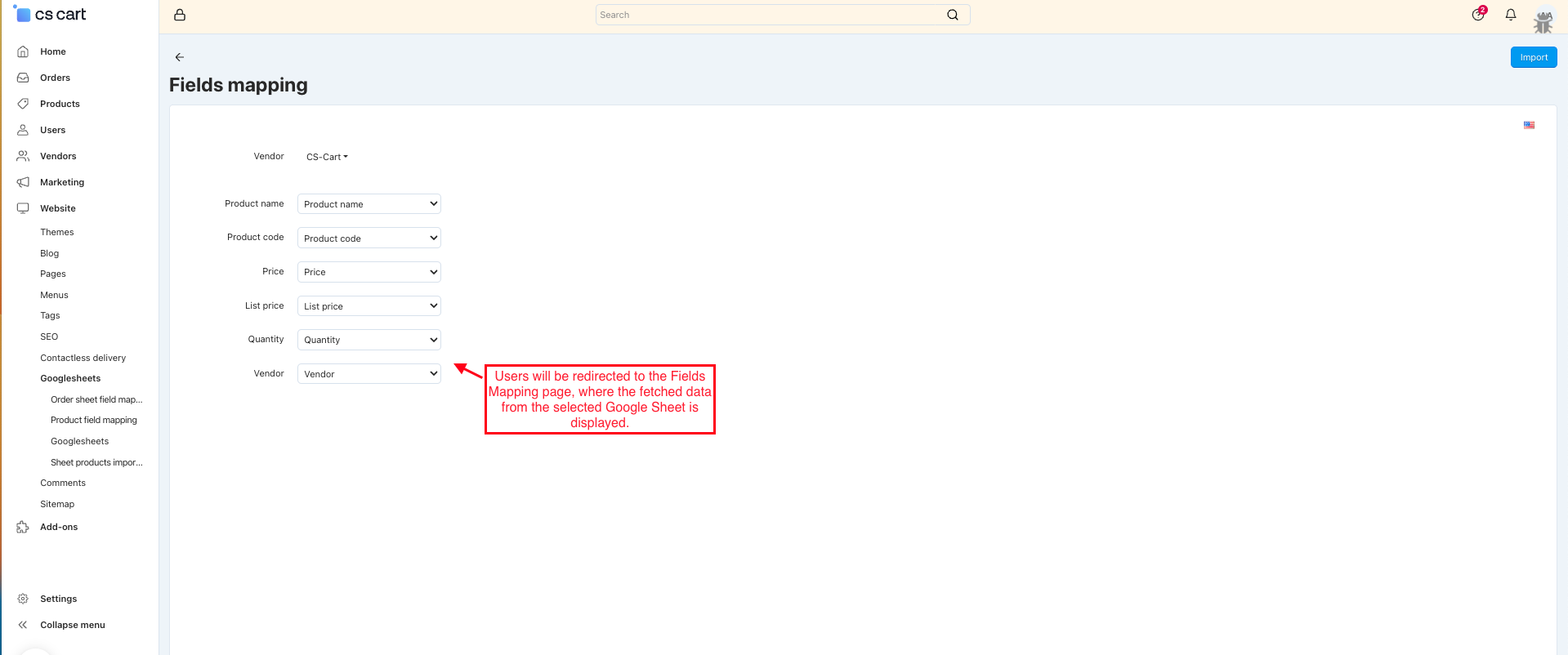The image size is (1568, 655).
Task: Open the Vendor field mapping dropdown
Action: point(369,373)
